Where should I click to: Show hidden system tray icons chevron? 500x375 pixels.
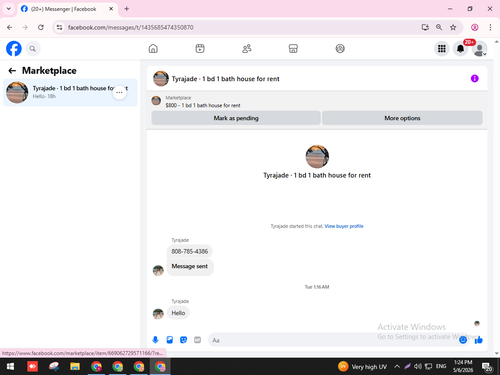[397, 367]
